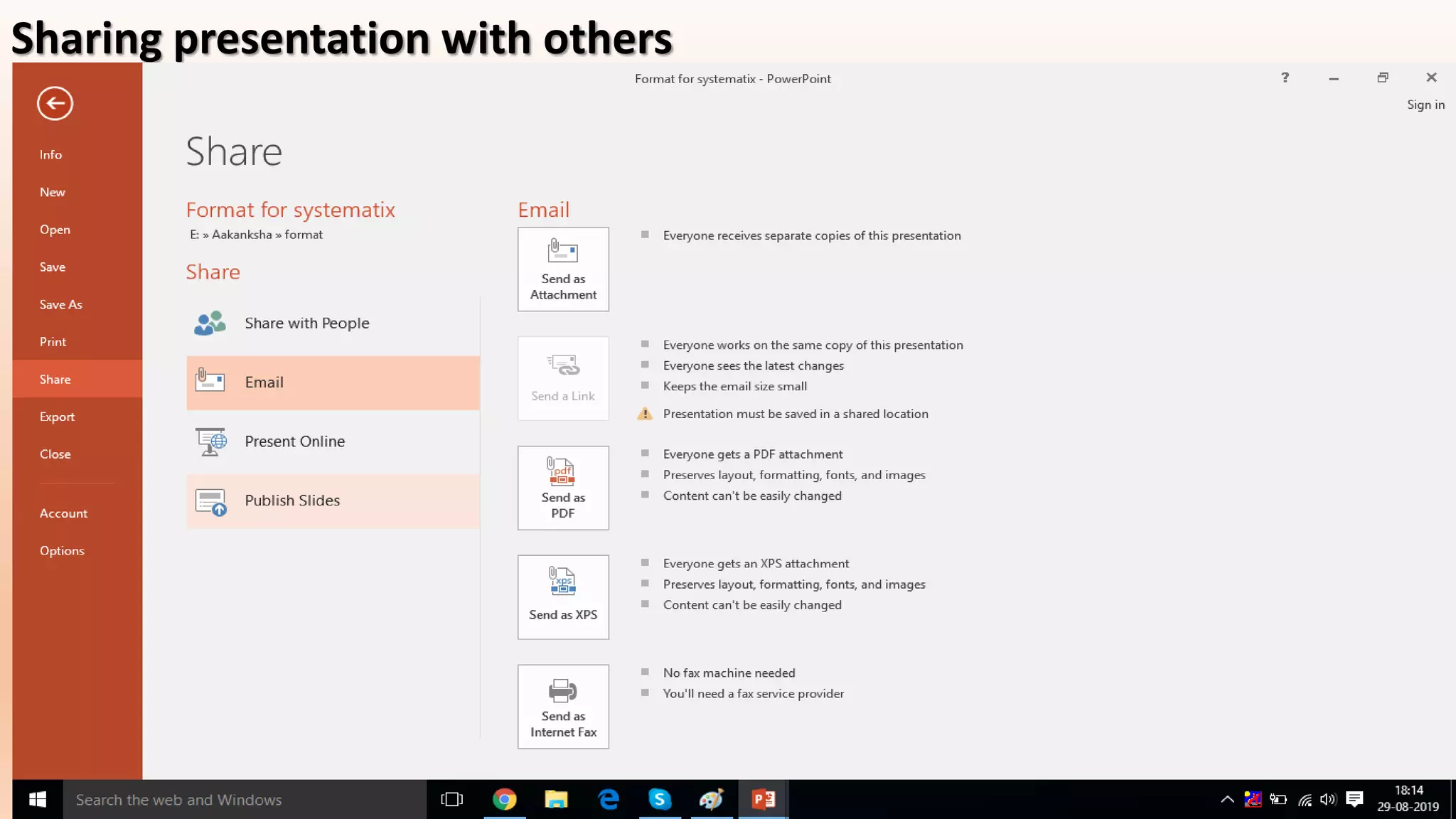The height and width of the screenshot is (819, 1456).
Task: Click the Share with People icon
Action: pyautogui.click(x=210, y=323)
